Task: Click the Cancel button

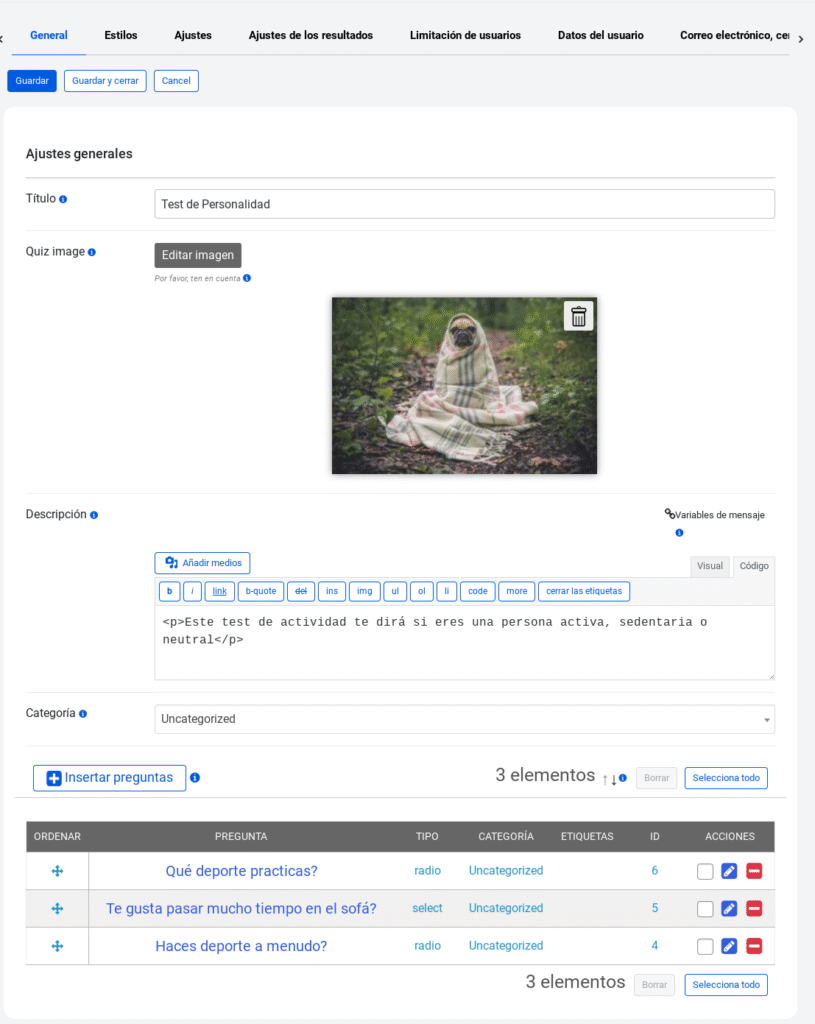Action: [x=176, y=81]
